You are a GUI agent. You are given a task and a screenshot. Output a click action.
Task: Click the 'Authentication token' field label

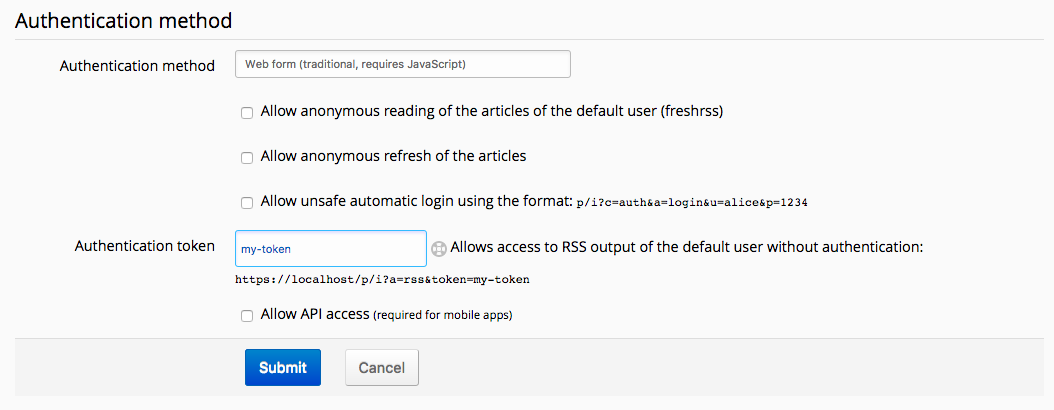click(x=144, y=246)
